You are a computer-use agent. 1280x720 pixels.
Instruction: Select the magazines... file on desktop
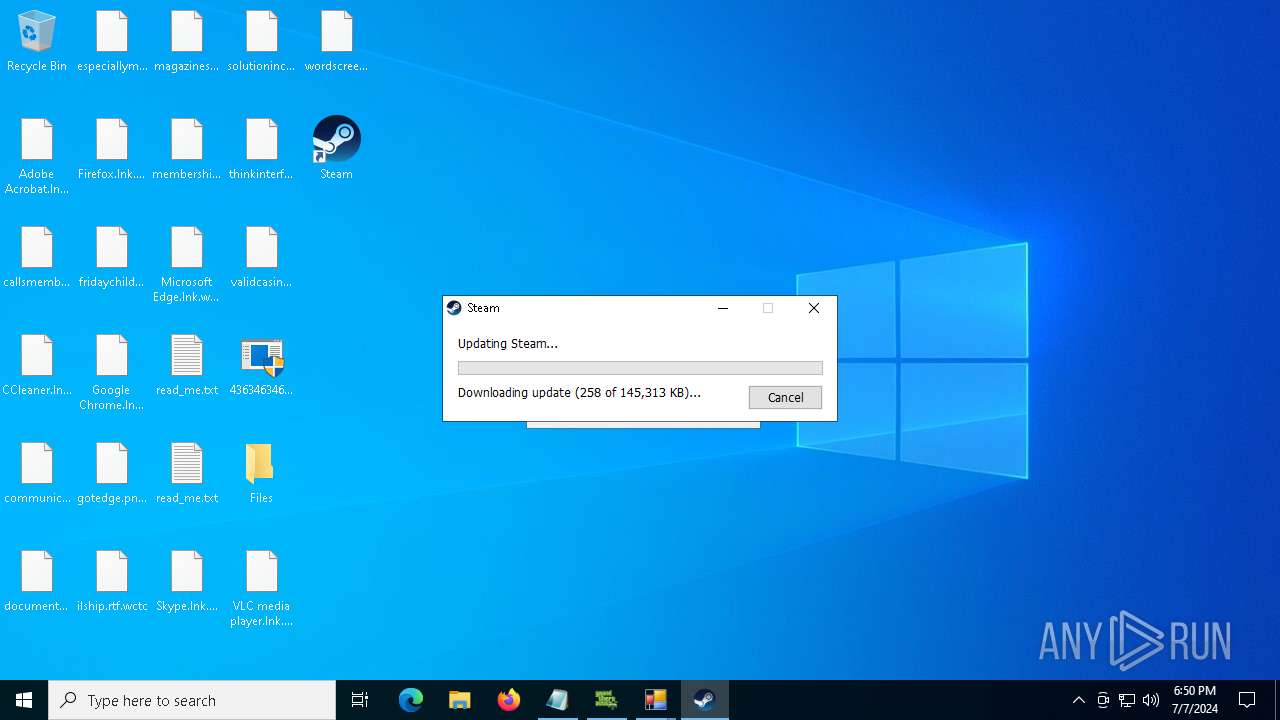(187, 41)
